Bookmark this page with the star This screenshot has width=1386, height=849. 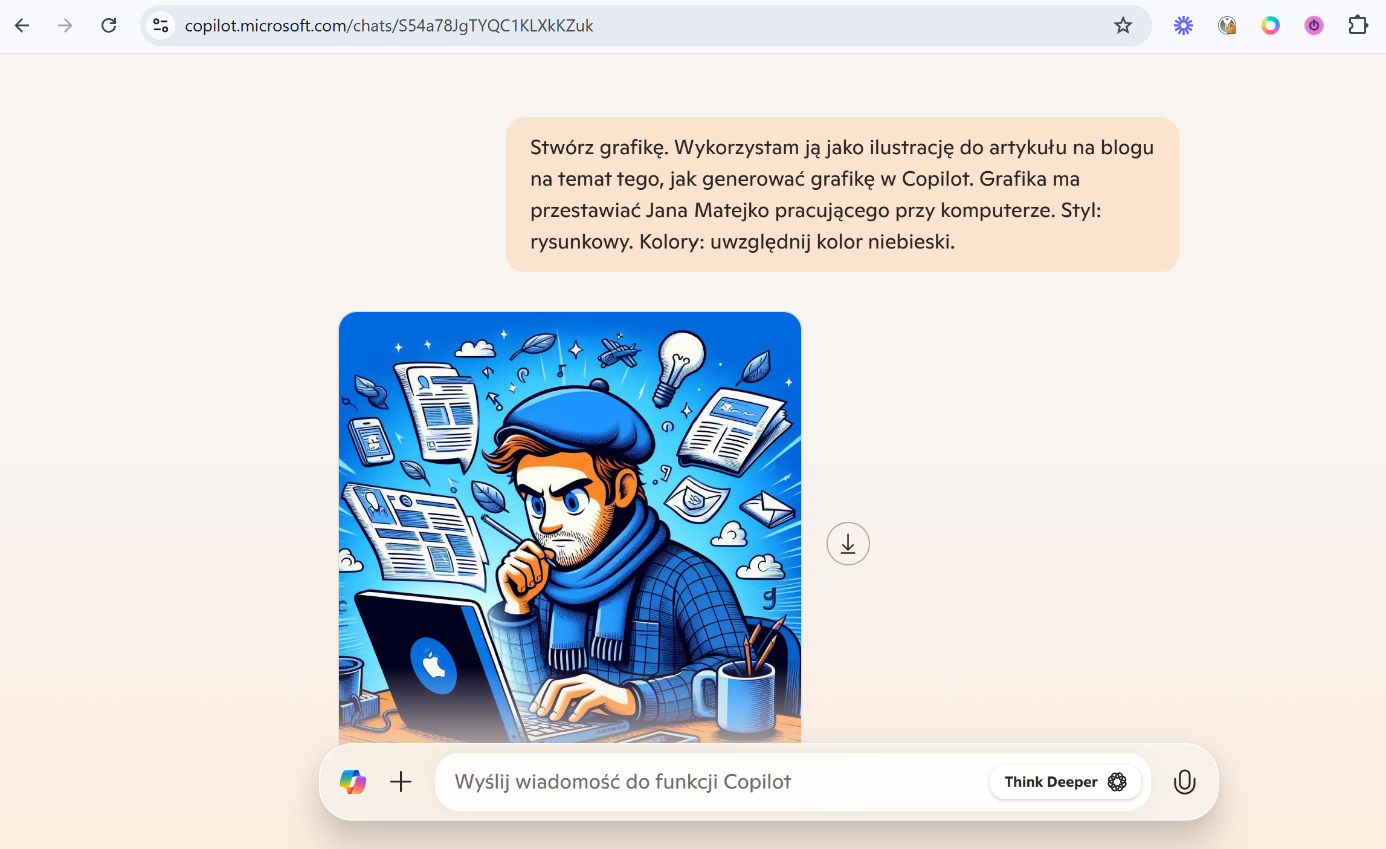[x=1123, y=26]
